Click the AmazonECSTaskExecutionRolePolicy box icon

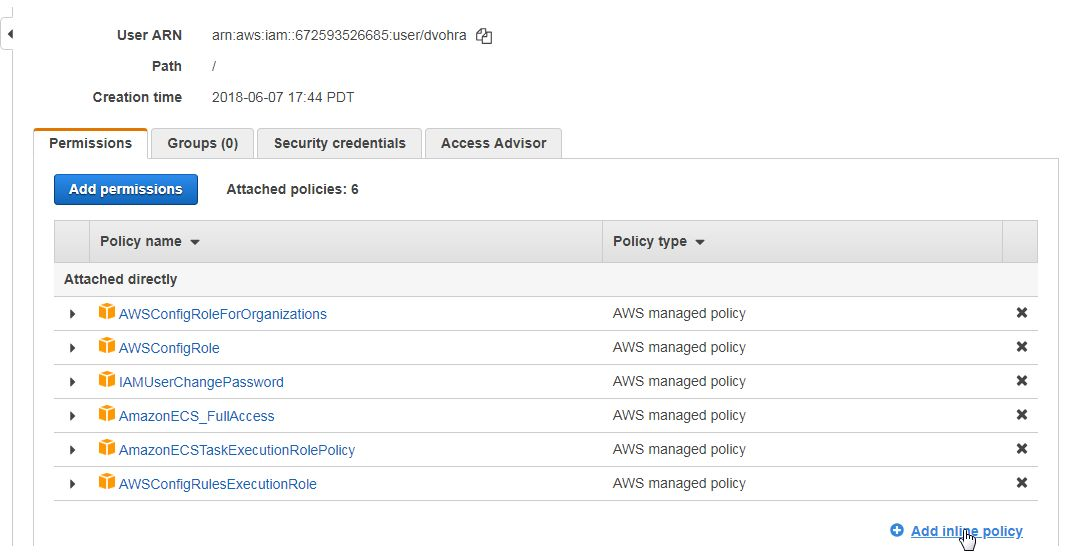tap(107, 448)
